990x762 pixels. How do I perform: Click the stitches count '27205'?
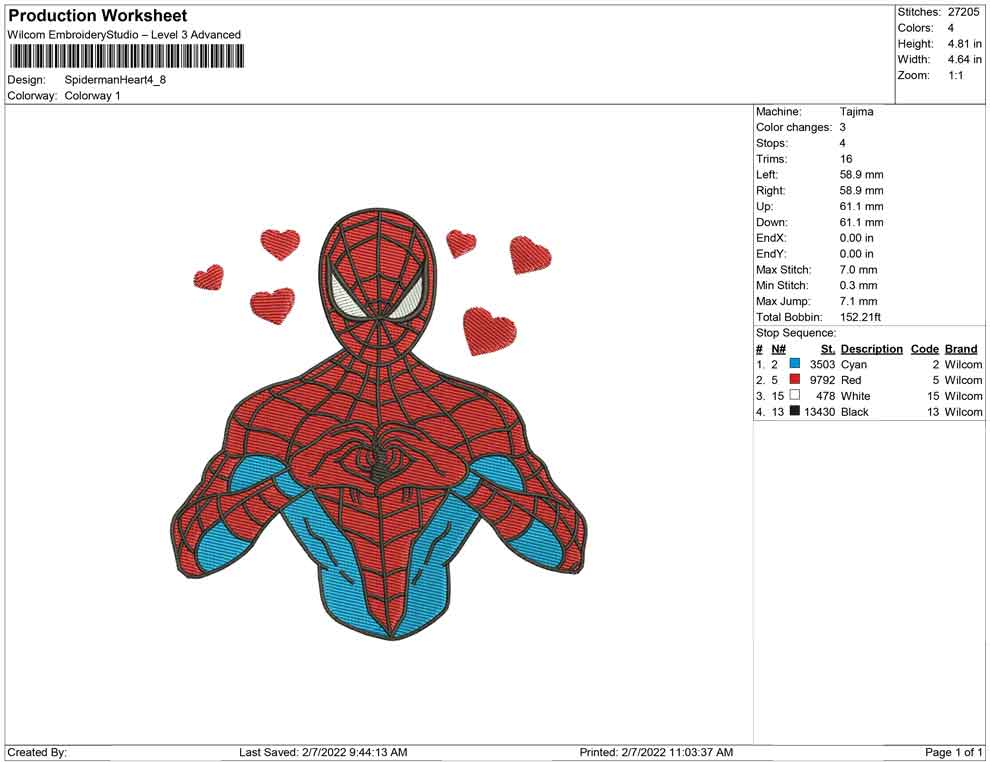(x=963, y=12)
